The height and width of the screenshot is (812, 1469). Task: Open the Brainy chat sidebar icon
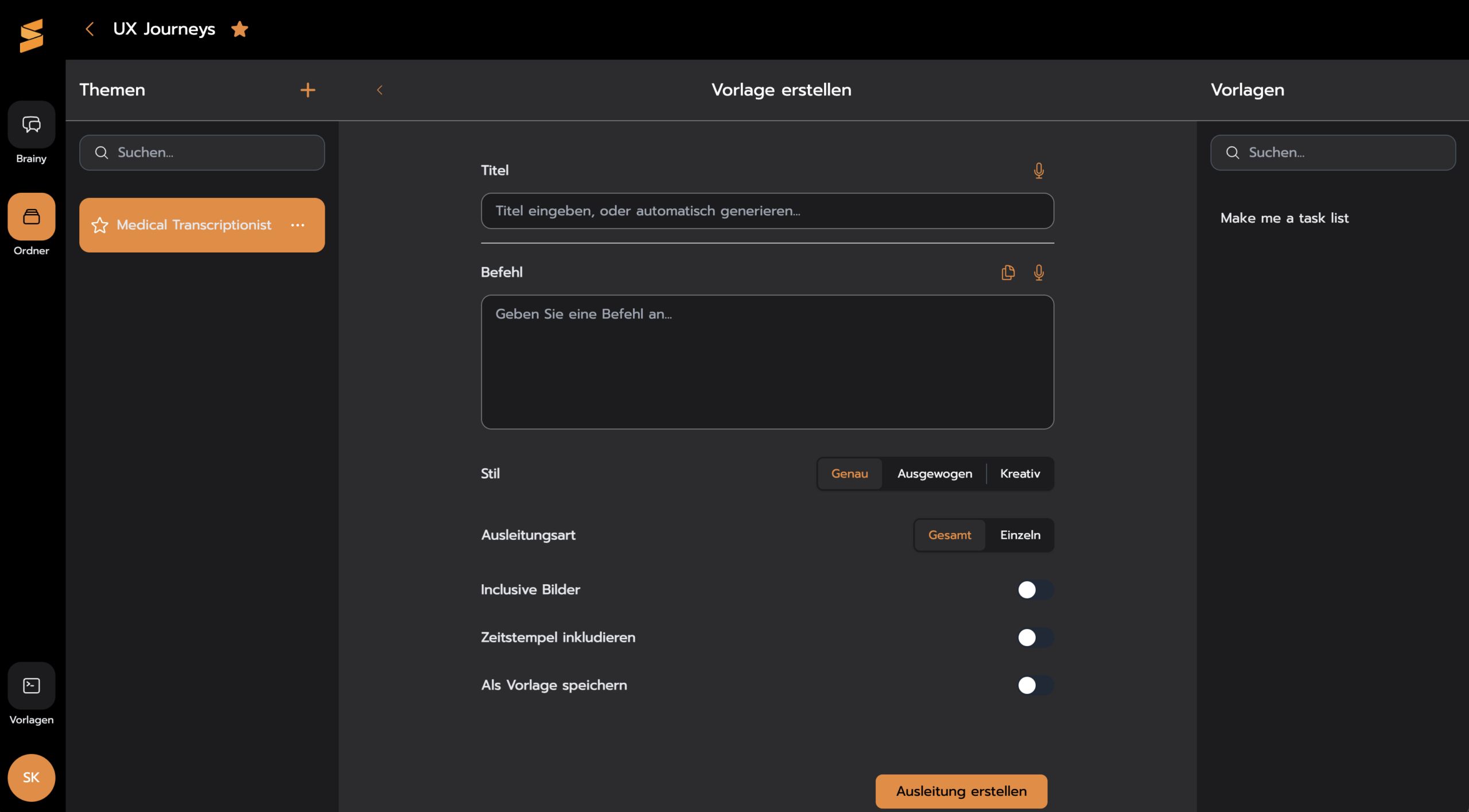(31, 125)
